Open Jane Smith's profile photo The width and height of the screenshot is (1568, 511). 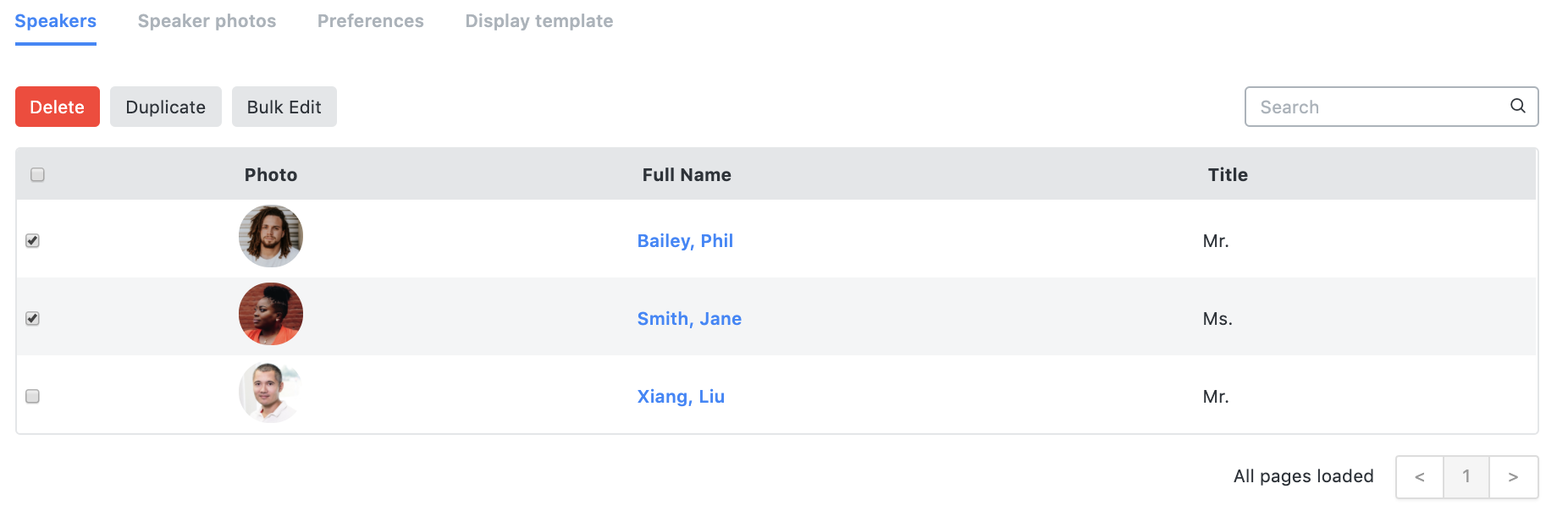(x=271, y=314)
